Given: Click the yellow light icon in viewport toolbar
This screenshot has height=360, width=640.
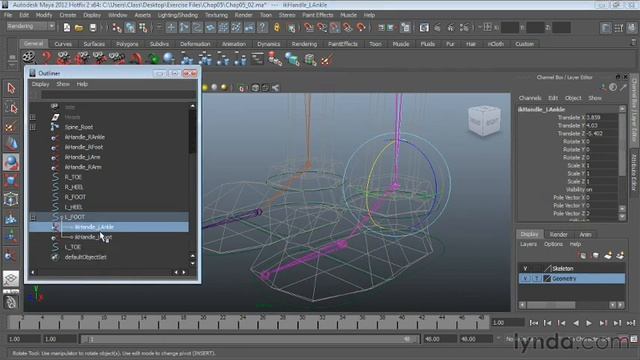Looking at the screenshot, I should point(205,88).
